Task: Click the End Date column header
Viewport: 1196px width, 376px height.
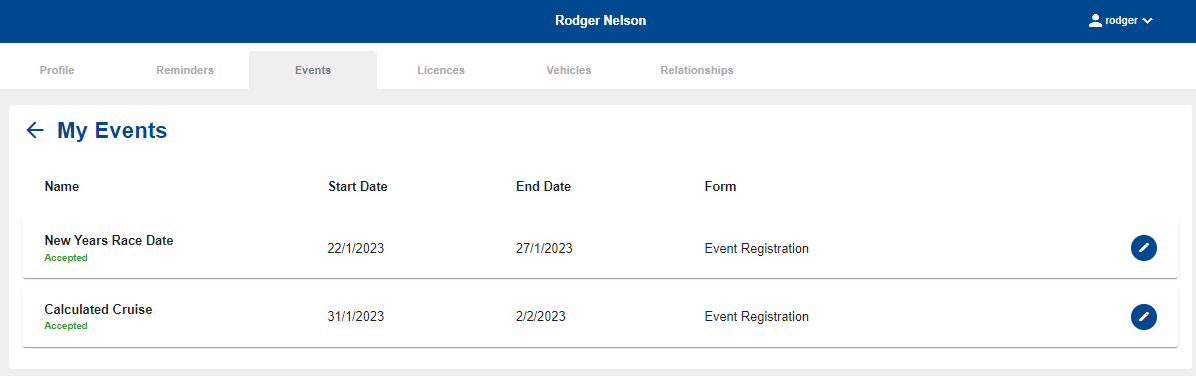Action: click(x=543, y=186)
